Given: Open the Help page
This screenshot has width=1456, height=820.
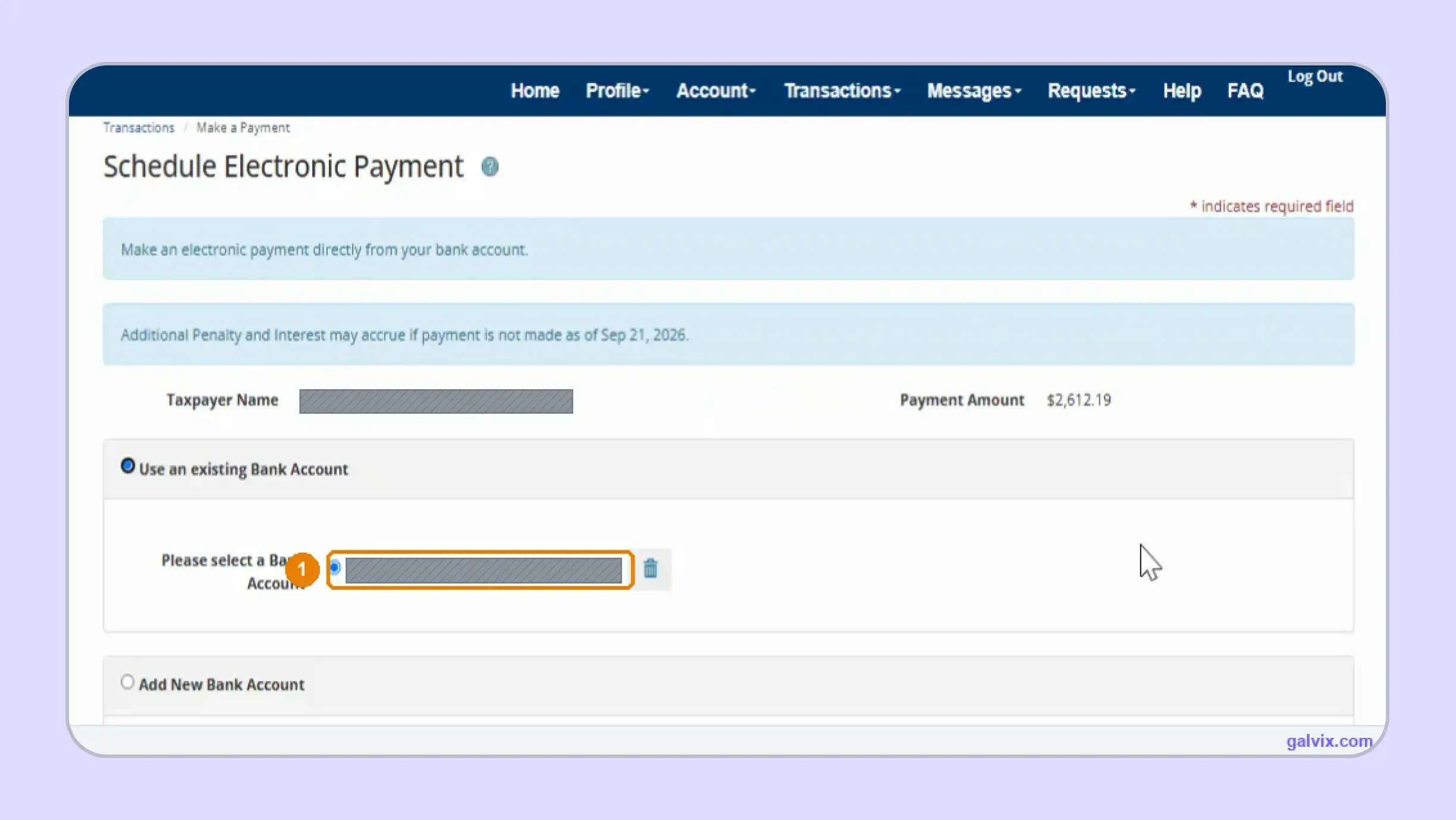Looking at the screenshot, I should click(x=1182, y=90).
